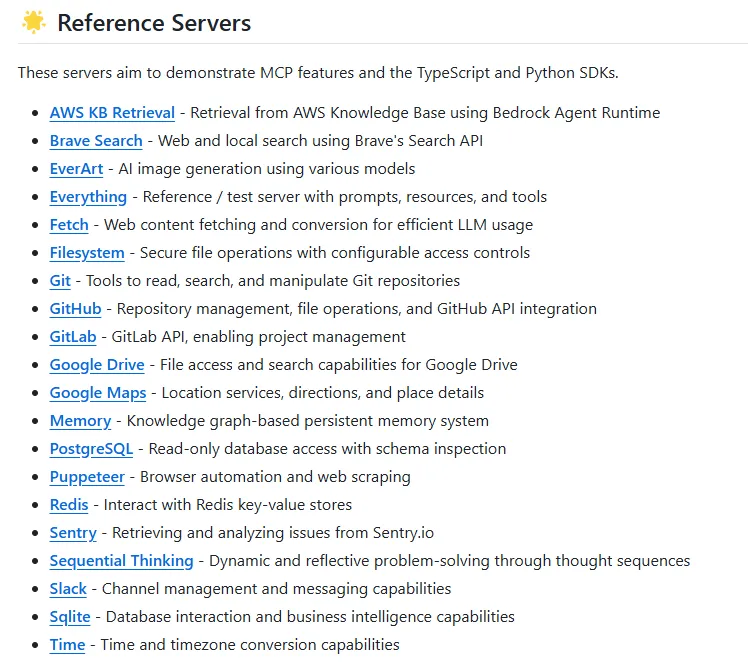748x662 pixels.
Task: Open the PostgreSQL link
Action: point(91,449)
